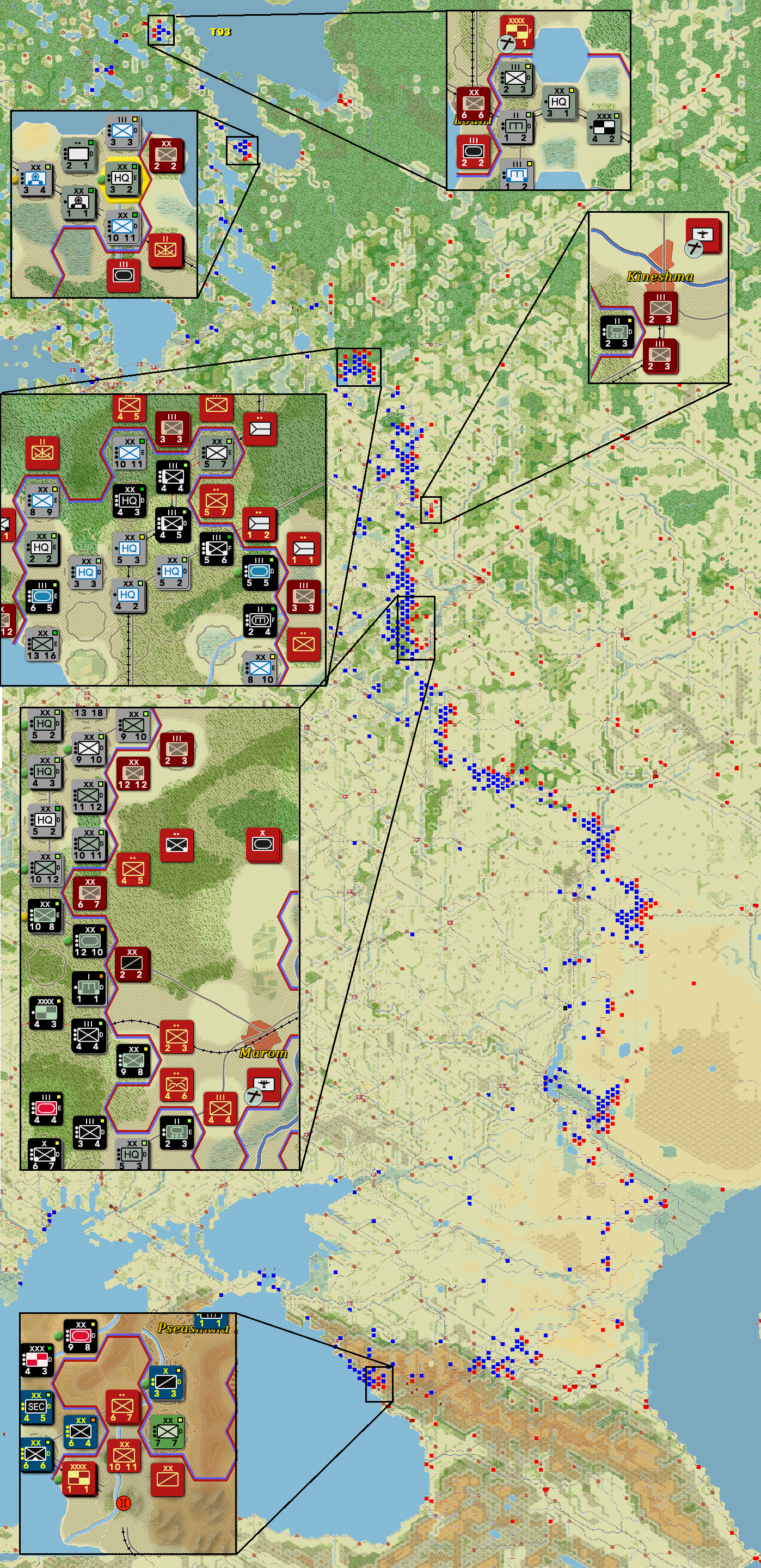Select the red XXXX Front counter with airbase symbol
The width and height of the screenshot is (761, 1568).
[517, 32]
